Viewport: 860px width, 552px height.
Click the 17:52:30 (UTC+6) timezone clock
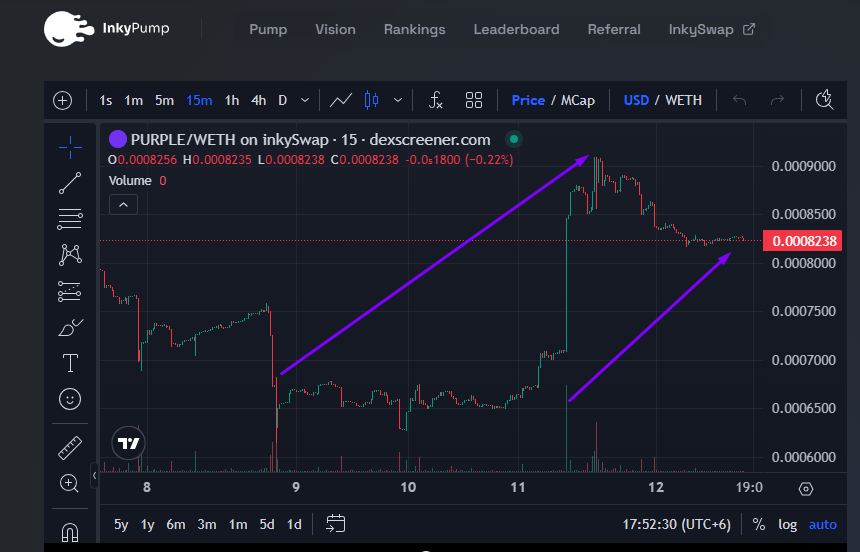[x=676, y=525]
